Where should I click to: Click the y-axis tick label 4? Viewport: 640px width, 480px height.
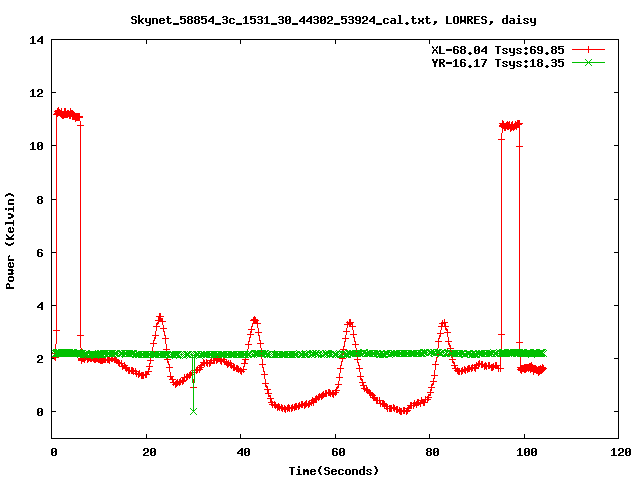pos(40,306)
